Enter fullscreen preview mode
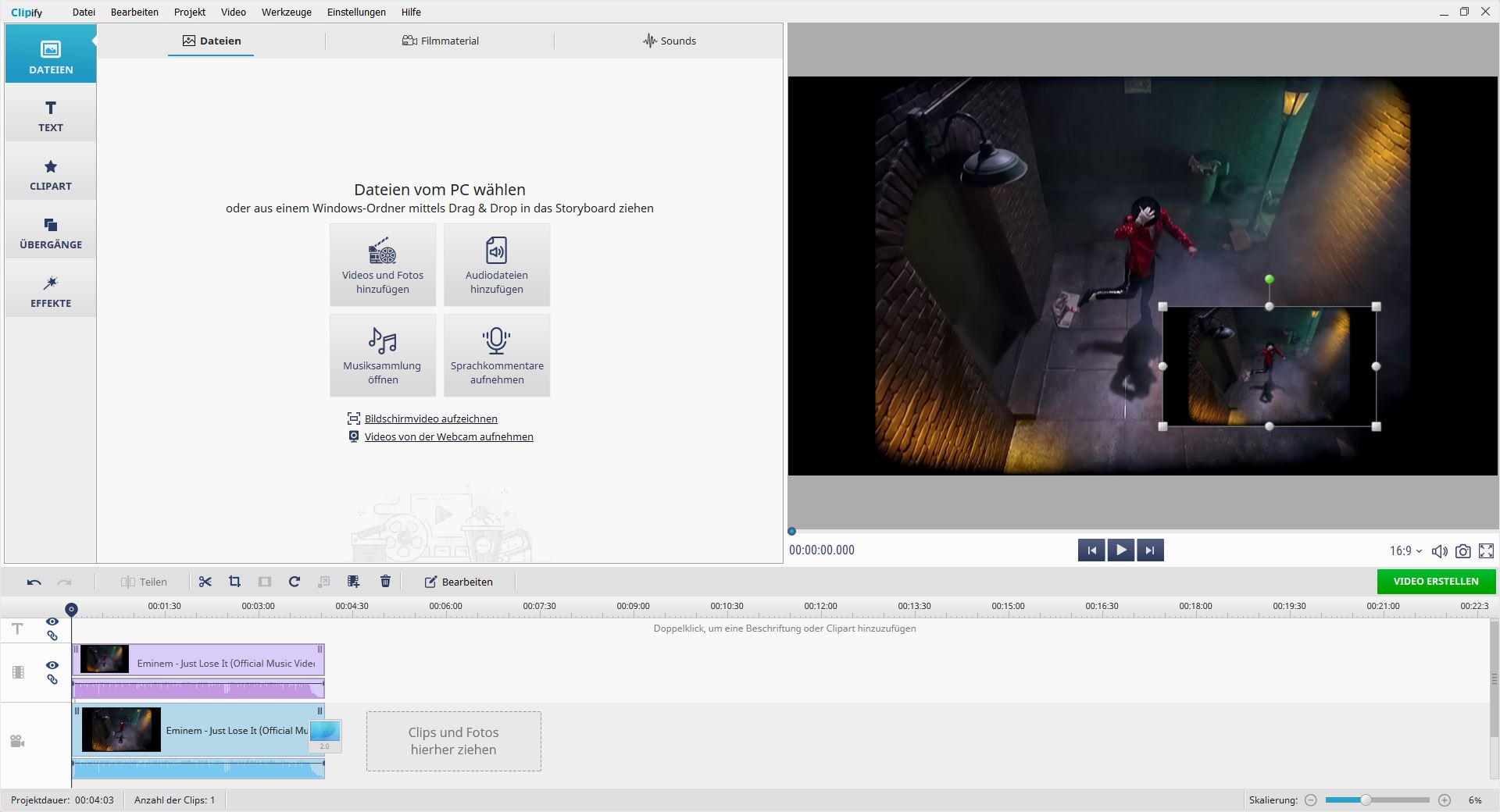This screenshot has width=1500, height=812. point(1487,551)
